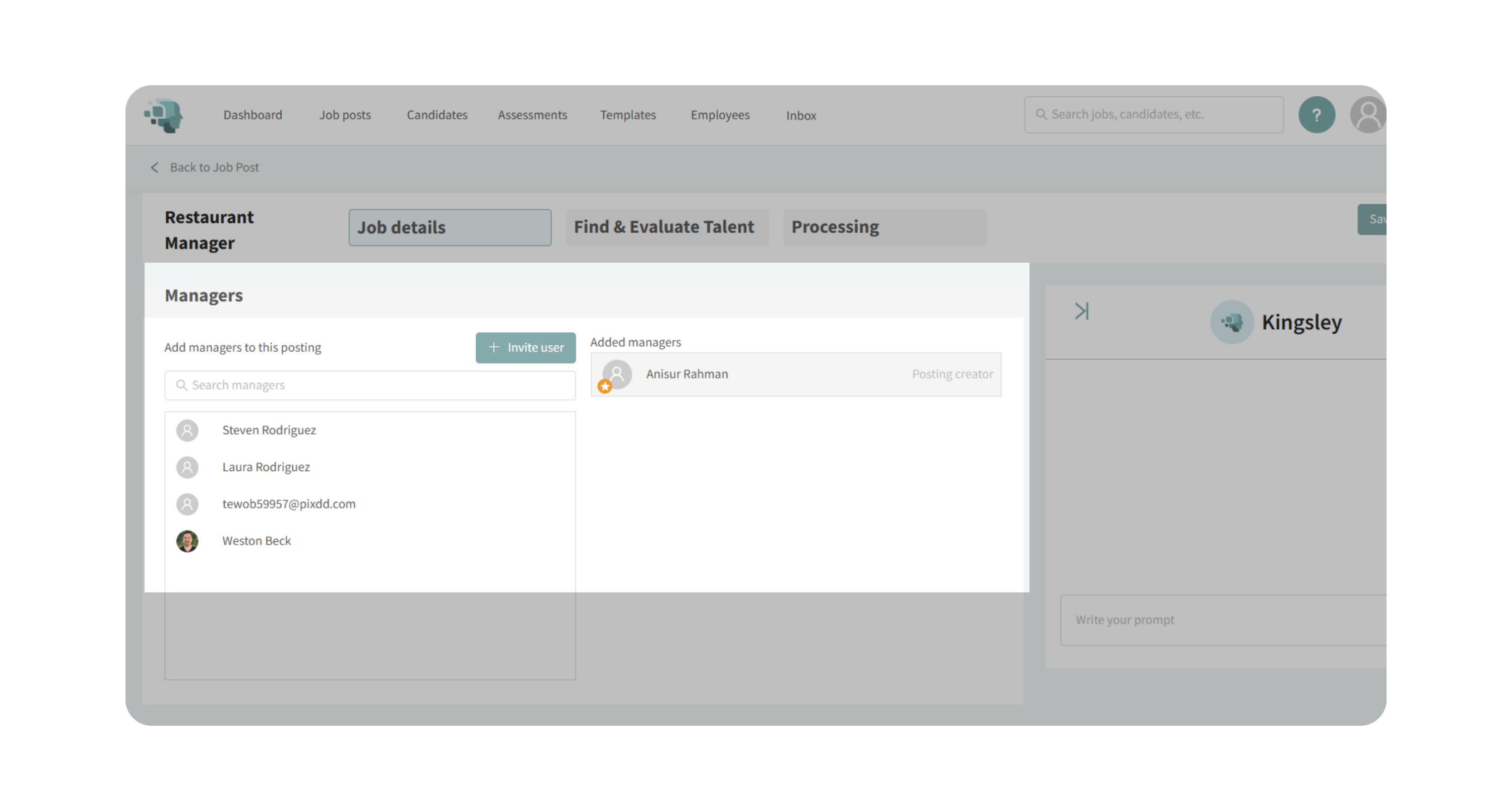Click Weston Beck's profile photo
The height and width of the screenshot is (811, 1512).
[187, 541]
